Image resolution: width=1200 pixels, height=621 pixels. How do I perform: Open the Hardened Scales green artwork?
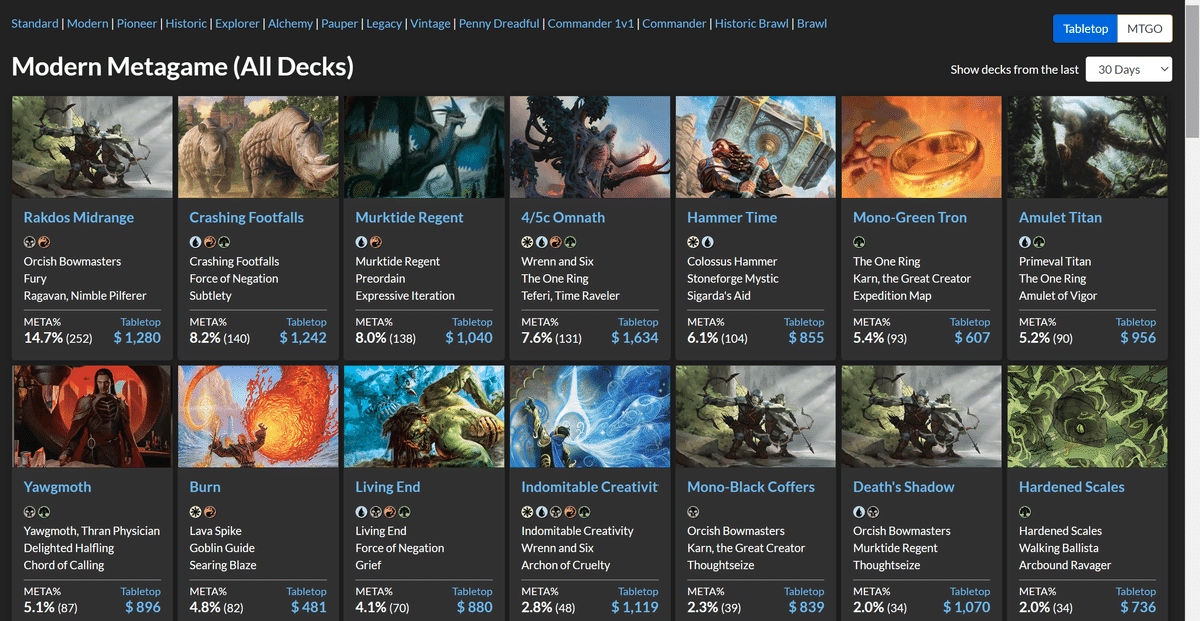(x=1088, y=417)
